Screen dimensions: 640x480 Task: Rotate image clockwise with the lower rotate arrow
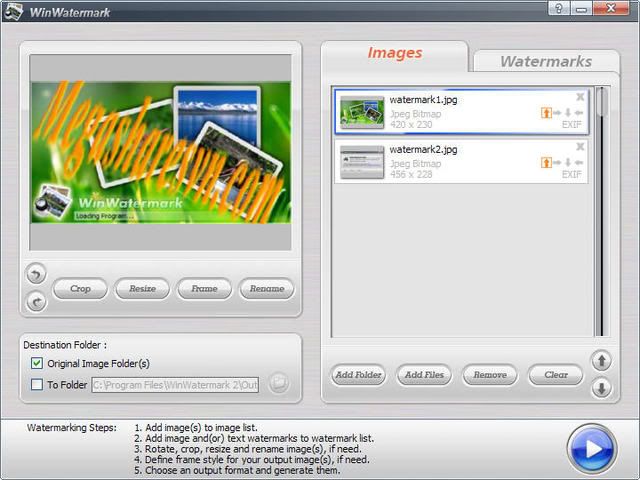pyautogui.click(x=36, y=301)
